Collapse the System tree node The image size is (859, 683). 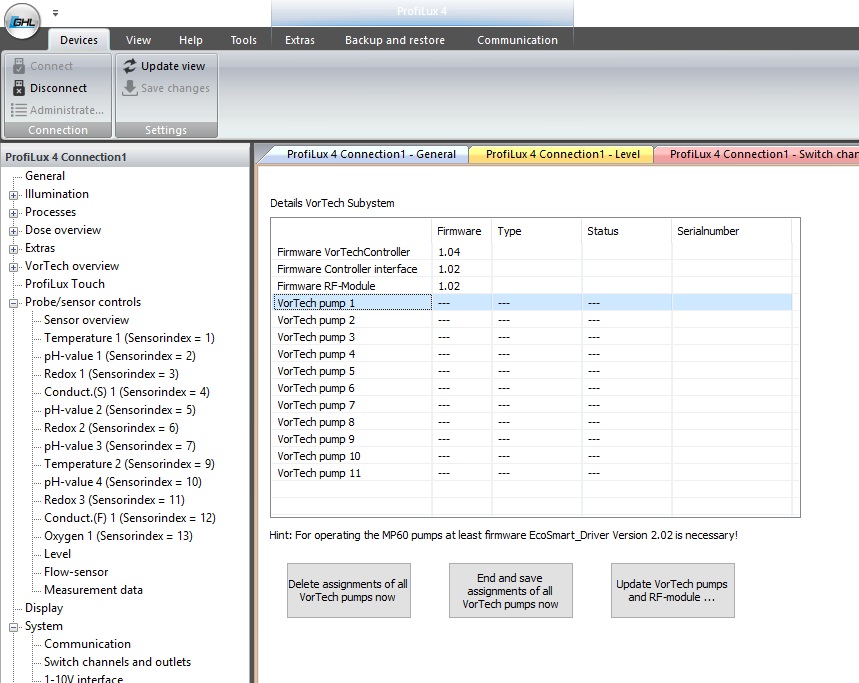tap(13, 627)
